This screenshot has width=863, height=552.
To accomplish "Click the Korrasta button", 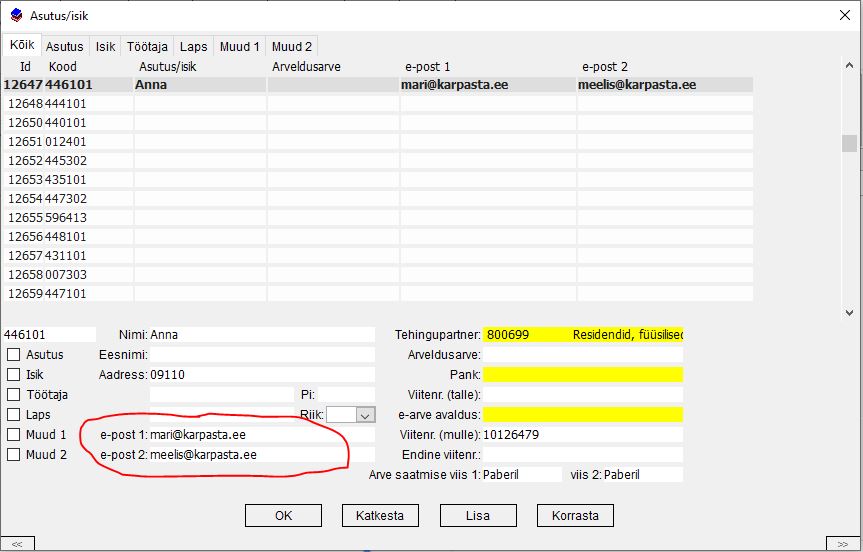I will click(575, 516).
